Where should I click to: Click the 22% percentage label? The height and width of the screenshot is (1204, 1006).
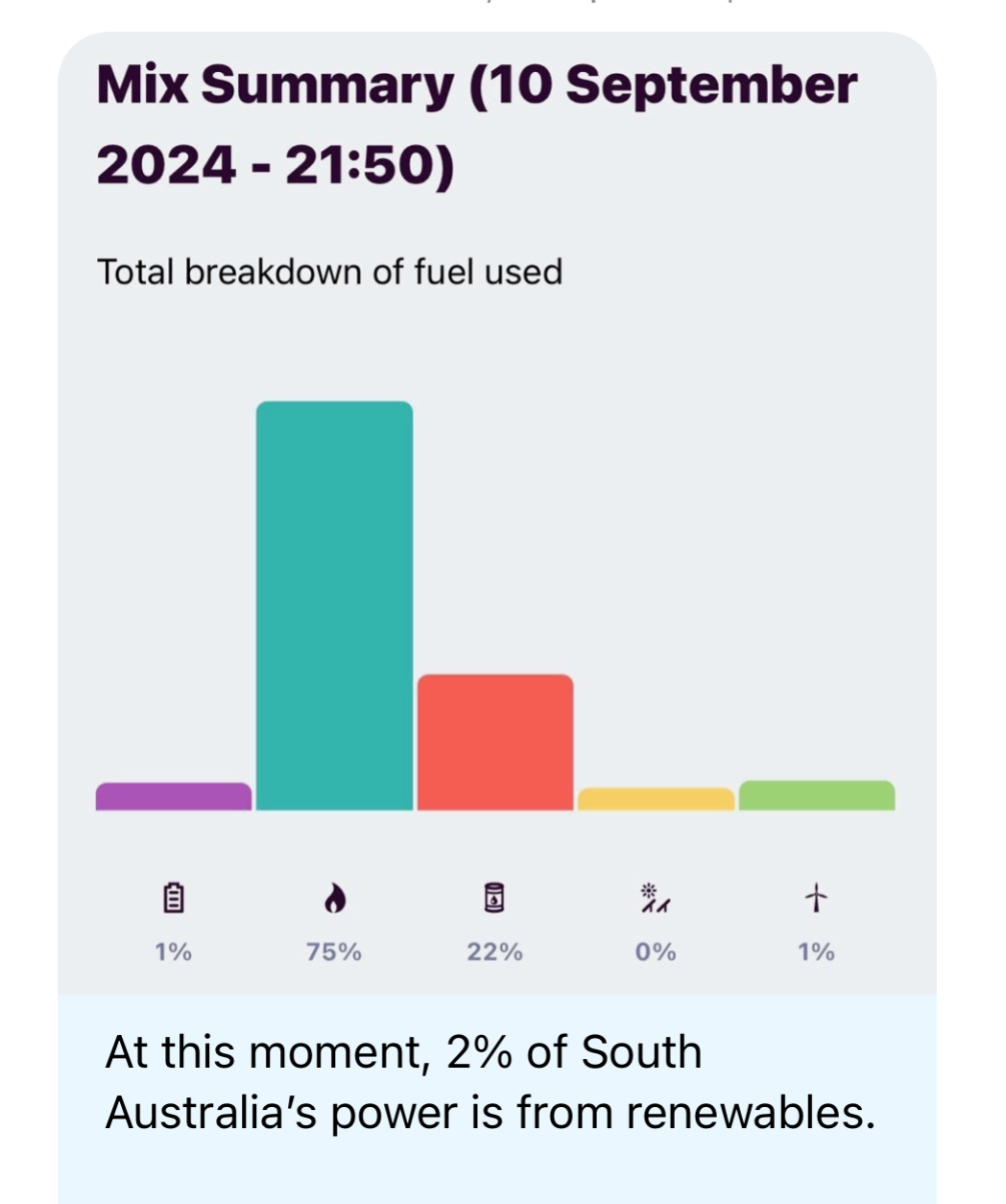pyautogui.click(x=495, y=951)
